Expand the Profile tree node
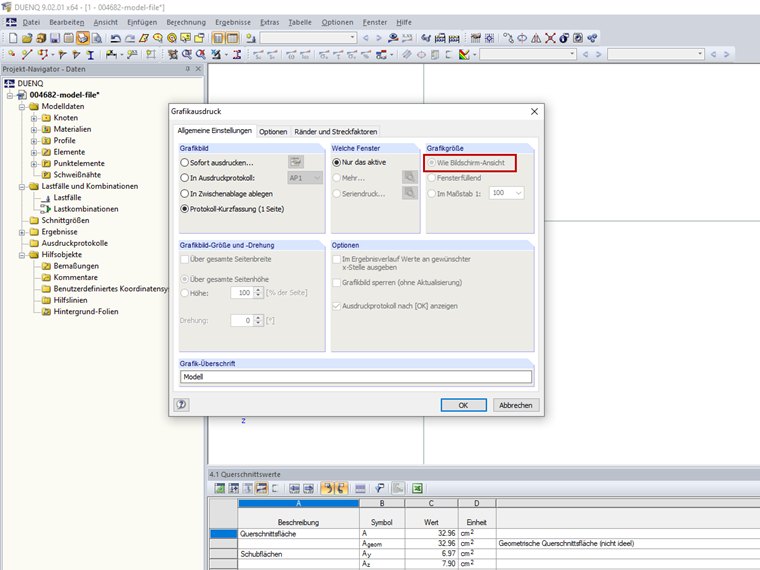 pos(34,141)
